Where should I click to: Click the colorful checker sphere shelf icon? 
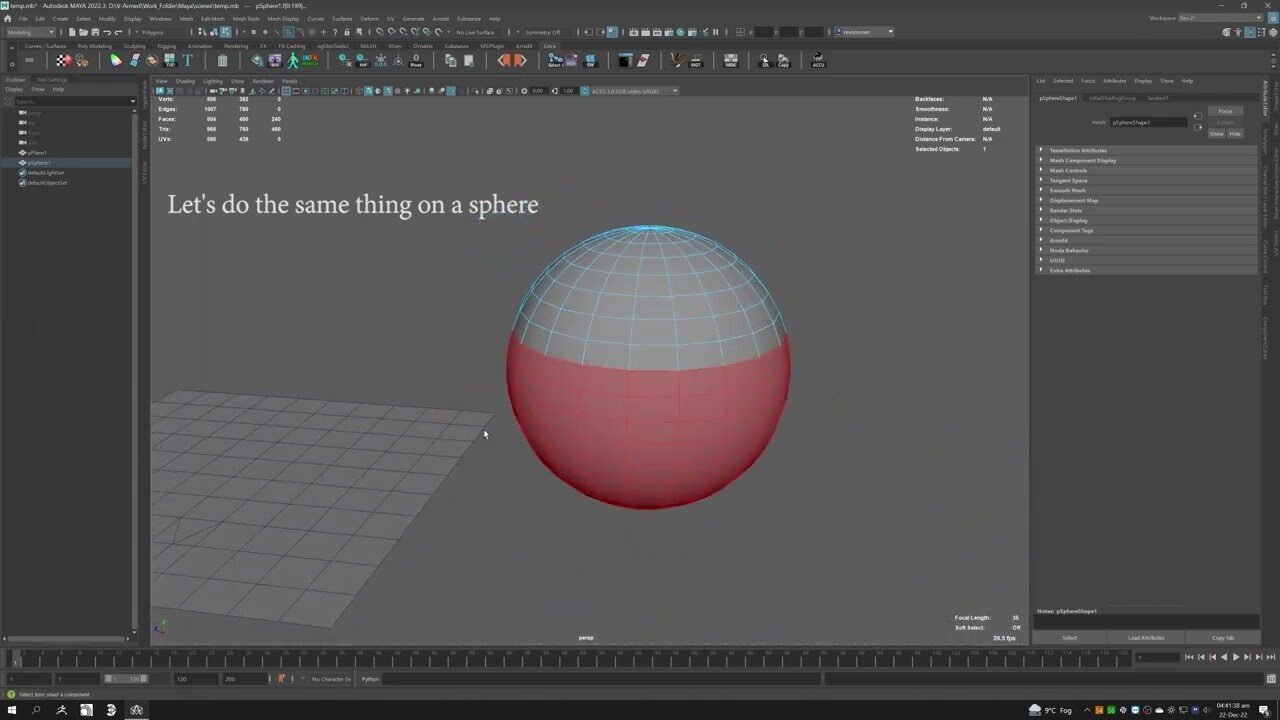(64, 61)
